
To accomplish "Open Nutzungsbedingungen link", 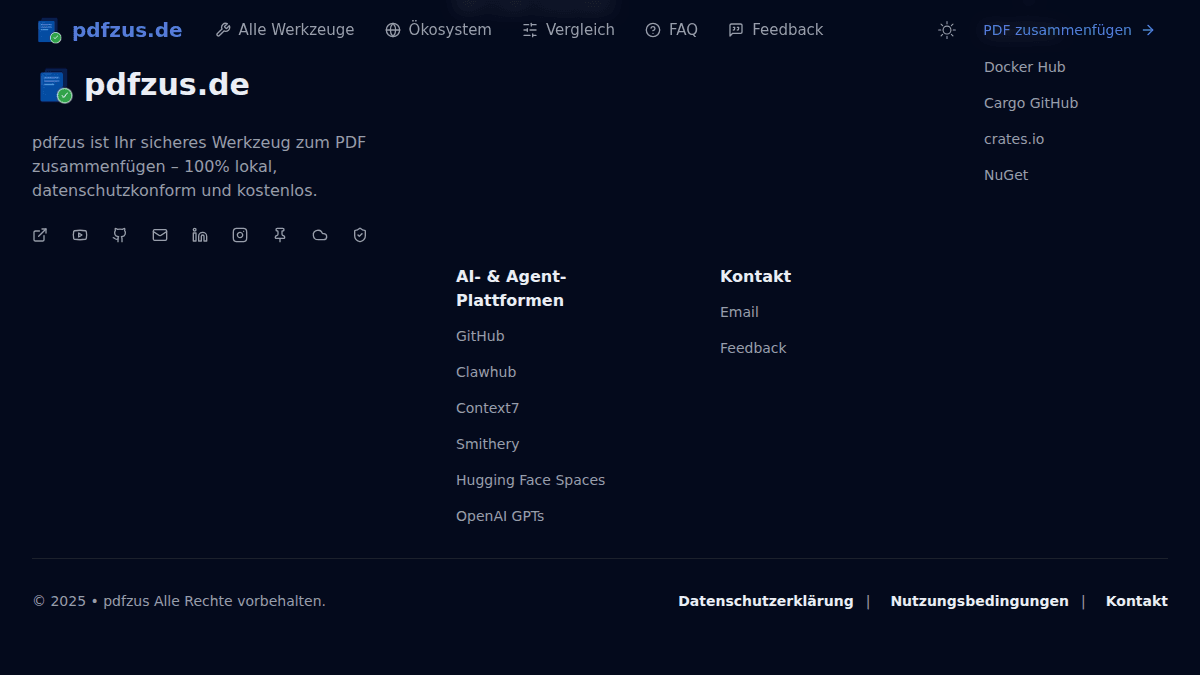I will [x=979, y=601].
